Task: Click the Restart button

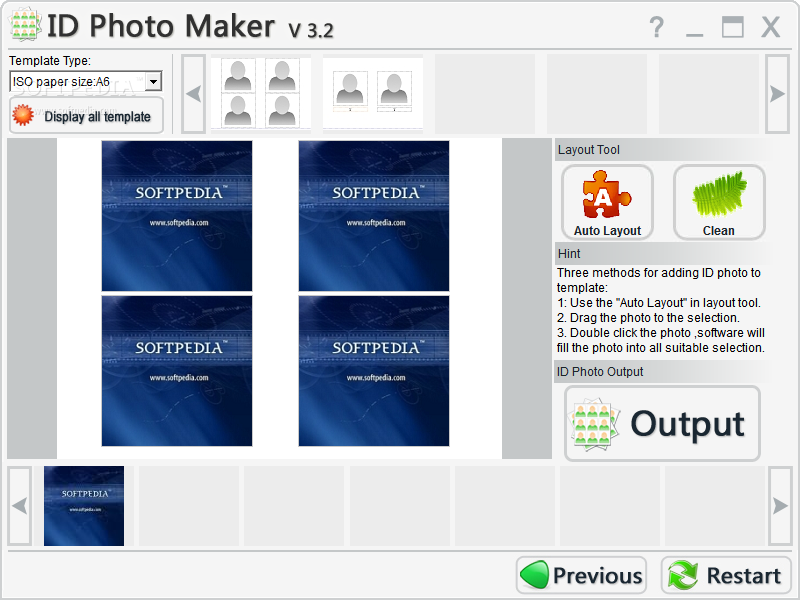Action: click(726, 575)
